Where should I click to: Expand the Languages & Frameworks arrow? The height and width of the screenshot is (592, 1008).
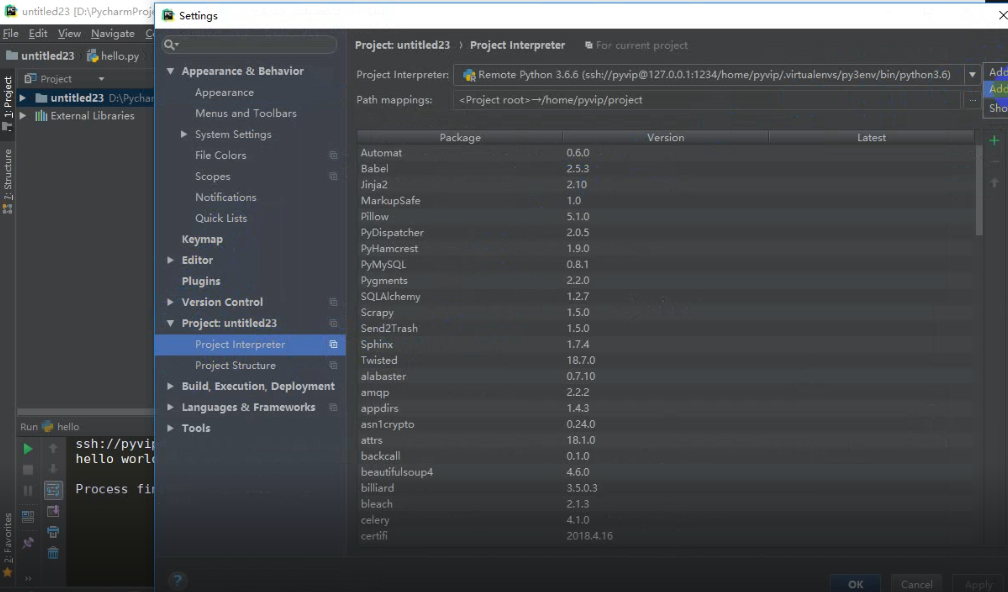point(170,408)
